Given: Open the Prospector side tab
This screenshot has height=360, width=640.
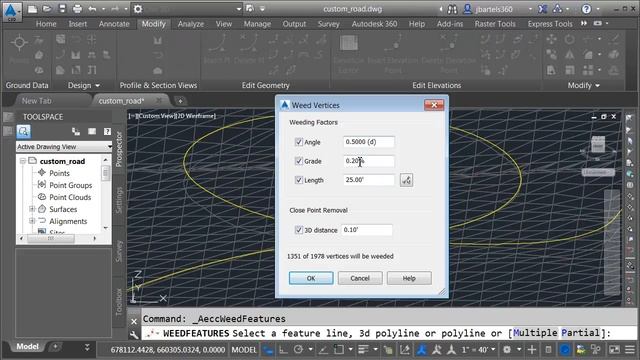Looking at the screenshot, I should [119, 149].
